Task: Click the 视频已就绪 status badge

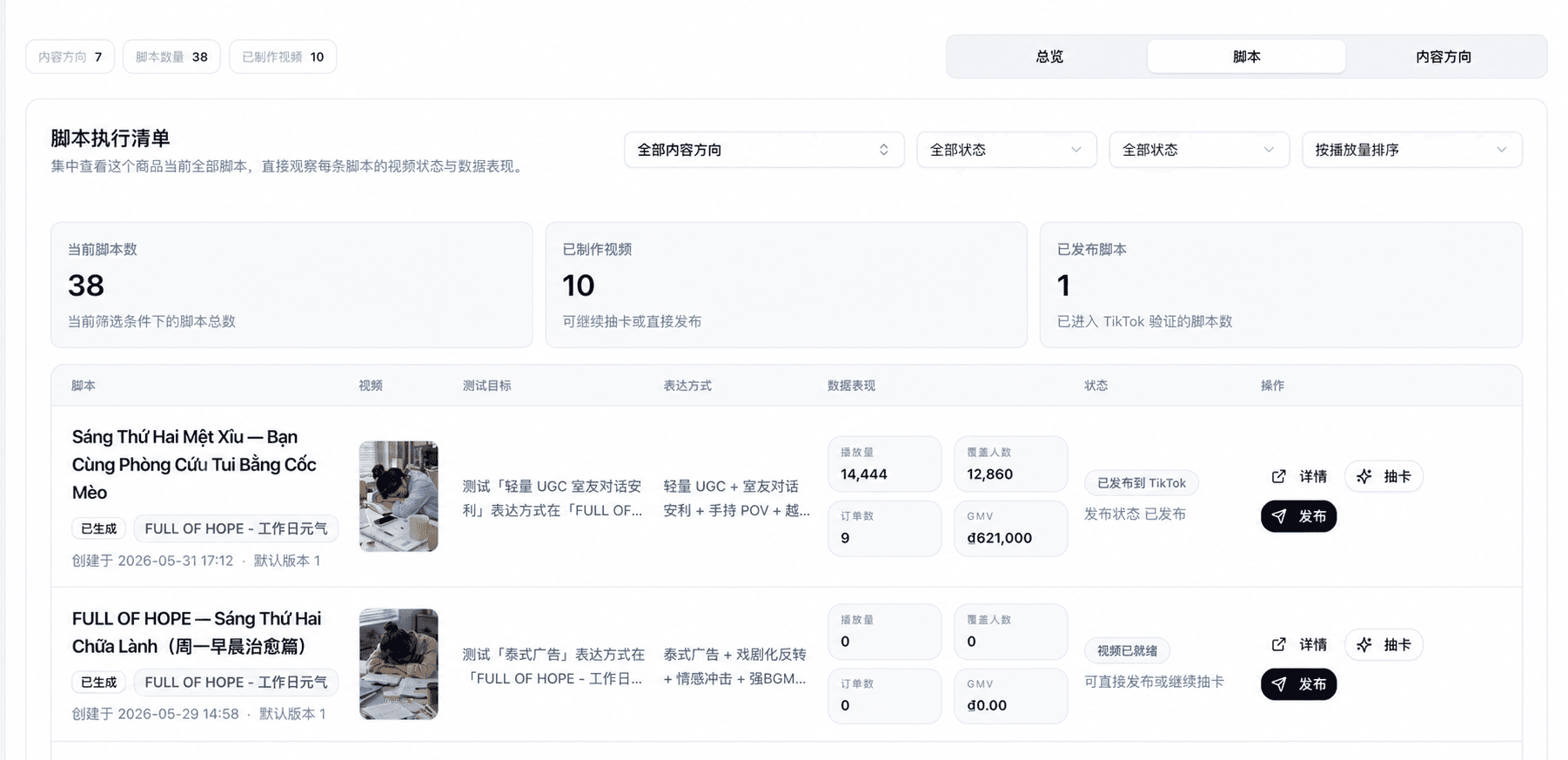Action: (x=1127, y=650)
